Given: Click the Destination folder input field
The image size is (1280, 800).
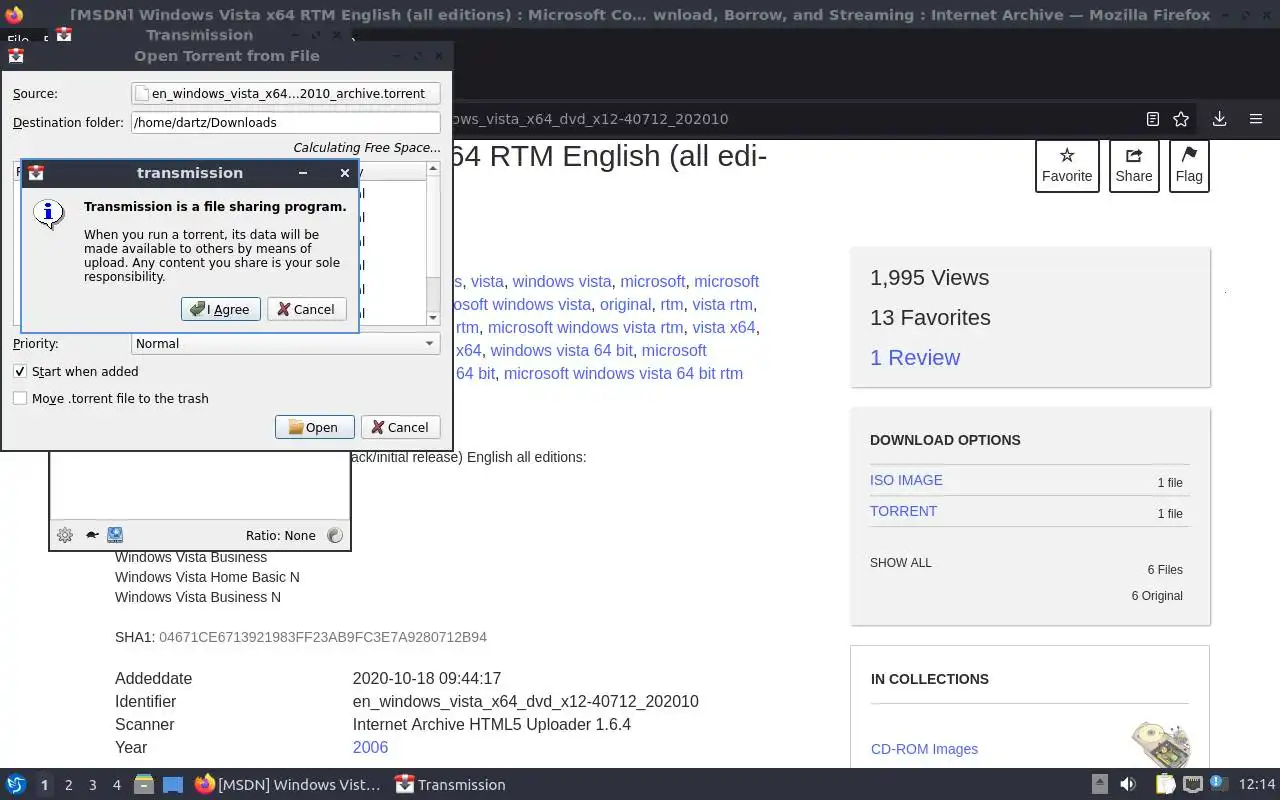Looking at the screenshot, I should tap(286, 122).
